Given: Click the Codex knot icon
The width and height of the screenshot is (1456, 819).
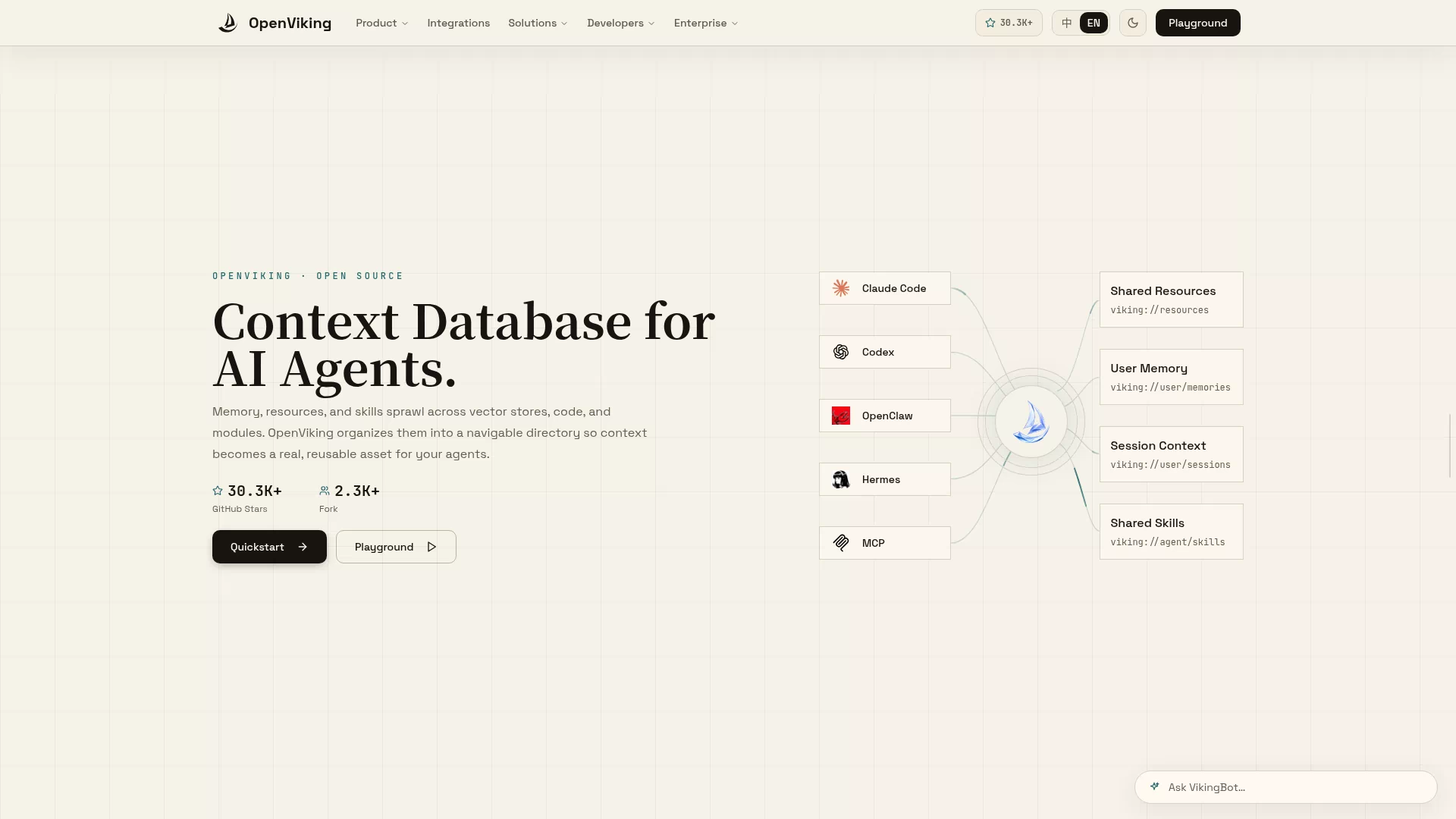Looking at the screenshot, I should (x=841, y=352).
